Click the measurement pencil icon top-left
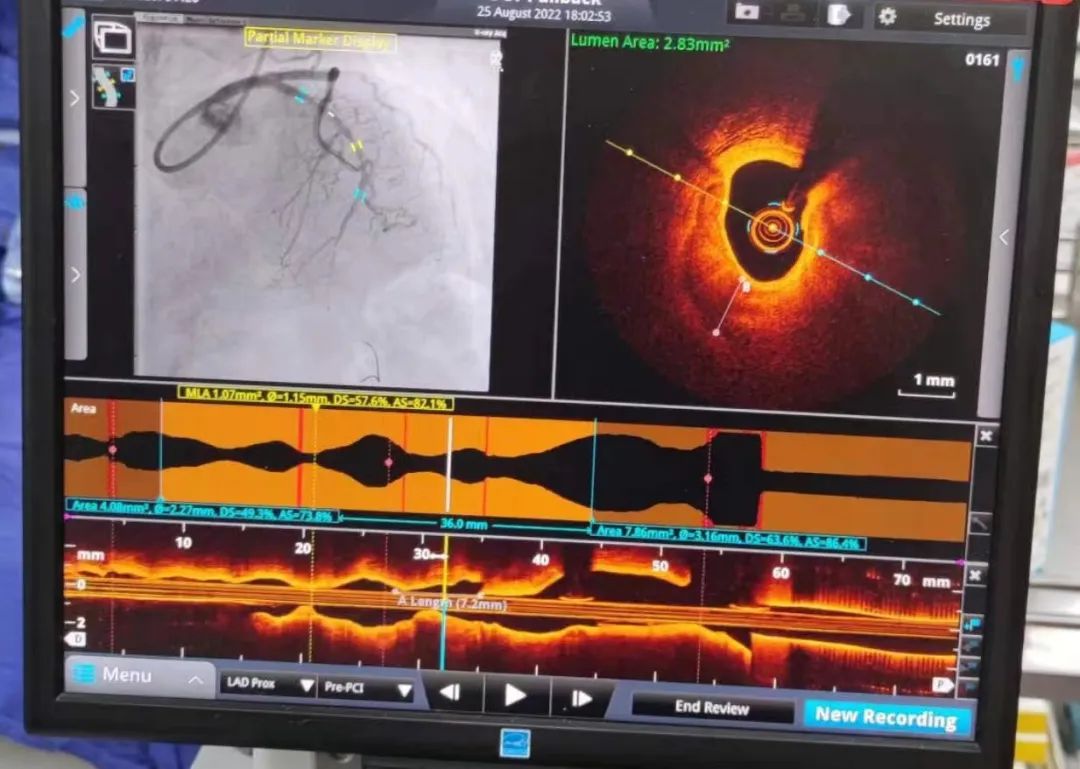 pos(73,27)
